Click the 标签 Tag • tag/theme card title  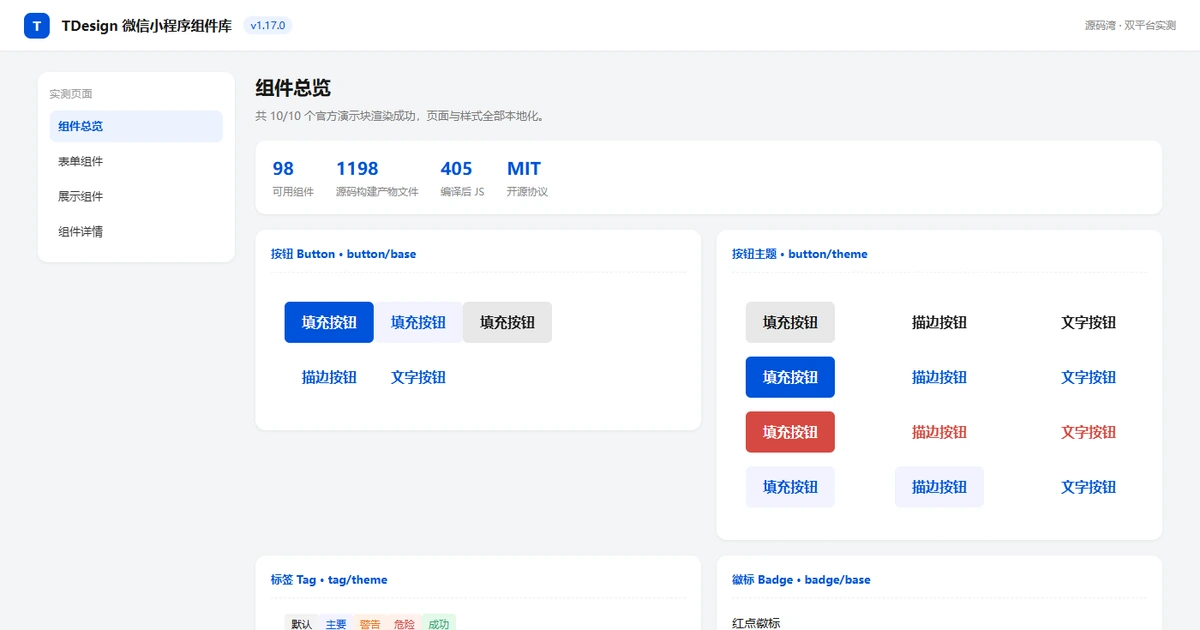tap(329, 580)
